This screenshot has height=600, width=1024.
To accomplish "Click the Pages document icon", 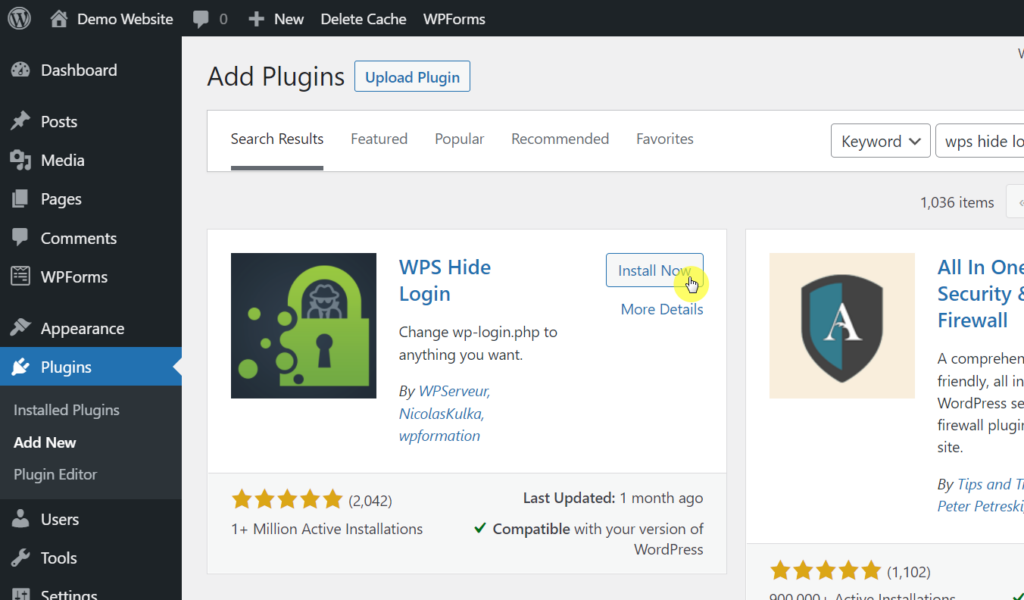I will pyautogui.click(x=20, y=199).
